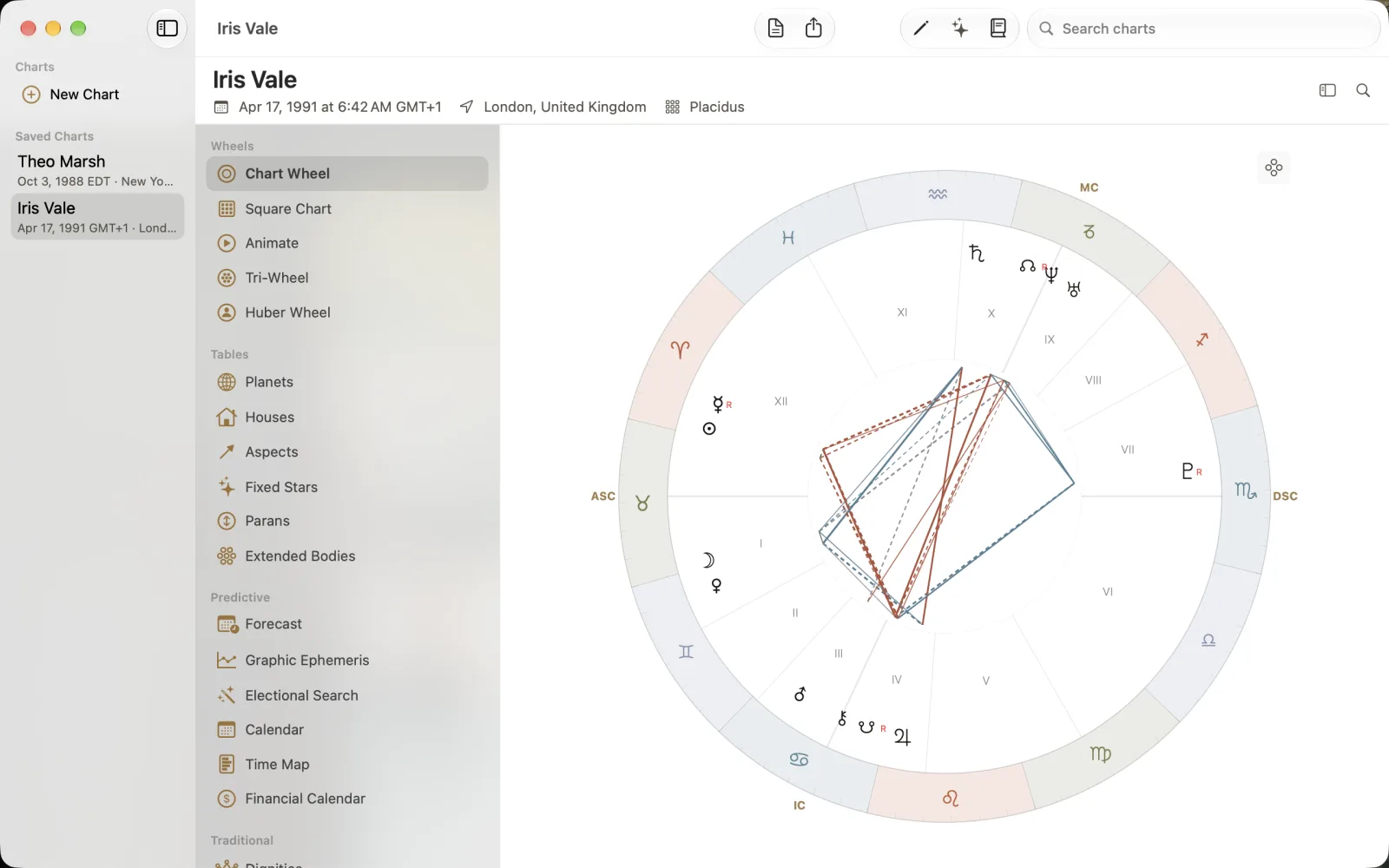Image resolution: width=1389 pixels, height=868 pixels.
Task: Switch to Square Chart view
Action: pyautogui.click(x=347, y=209)
